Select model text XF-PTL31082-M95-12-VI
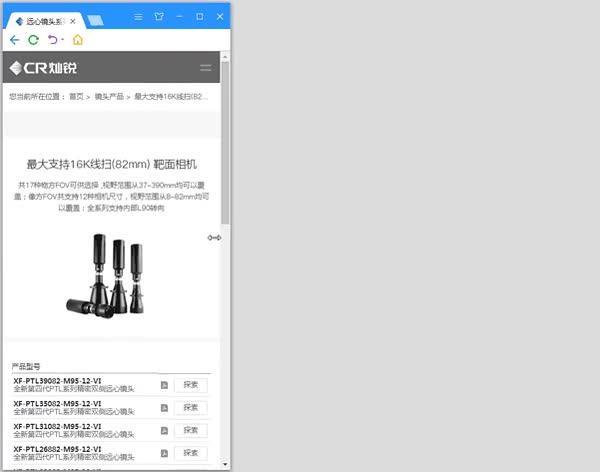This screenshot has height=472, width=600. 57,426
